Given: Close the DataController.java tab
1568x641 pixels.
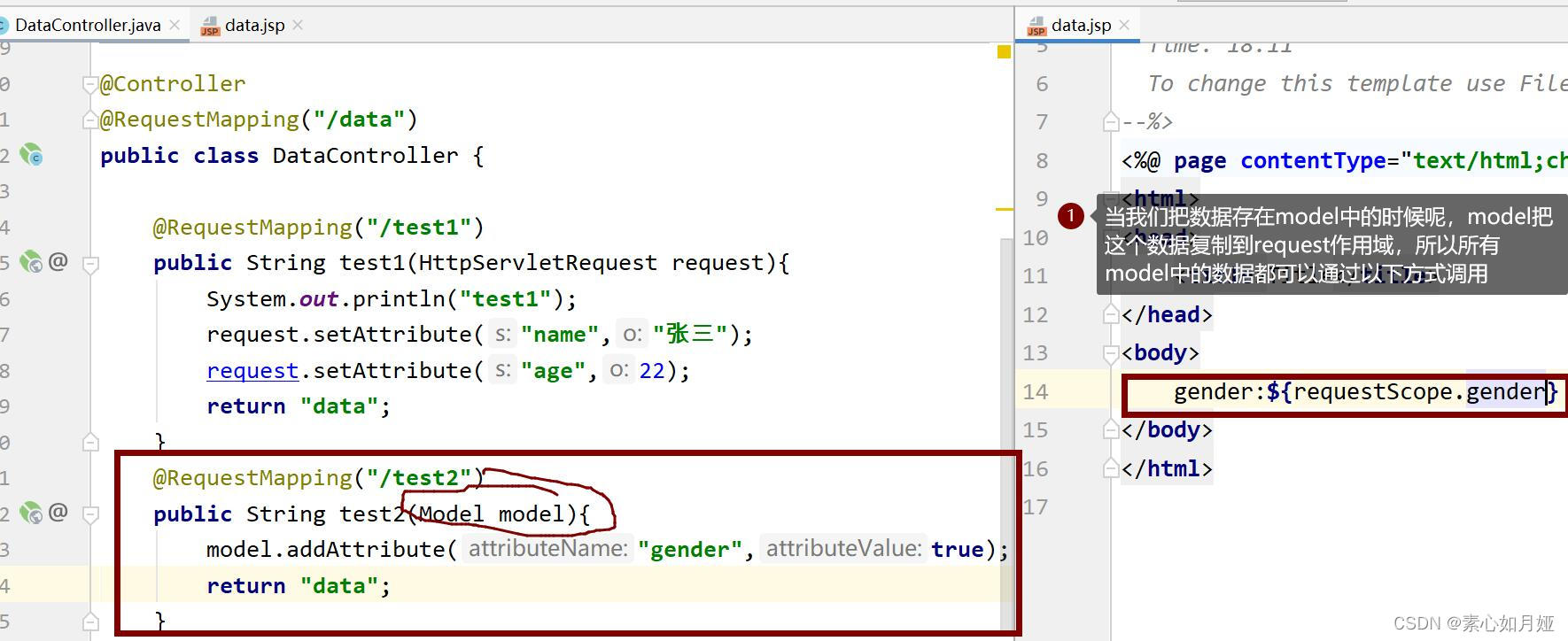Looking at the screenshot, I should point(175,25).
